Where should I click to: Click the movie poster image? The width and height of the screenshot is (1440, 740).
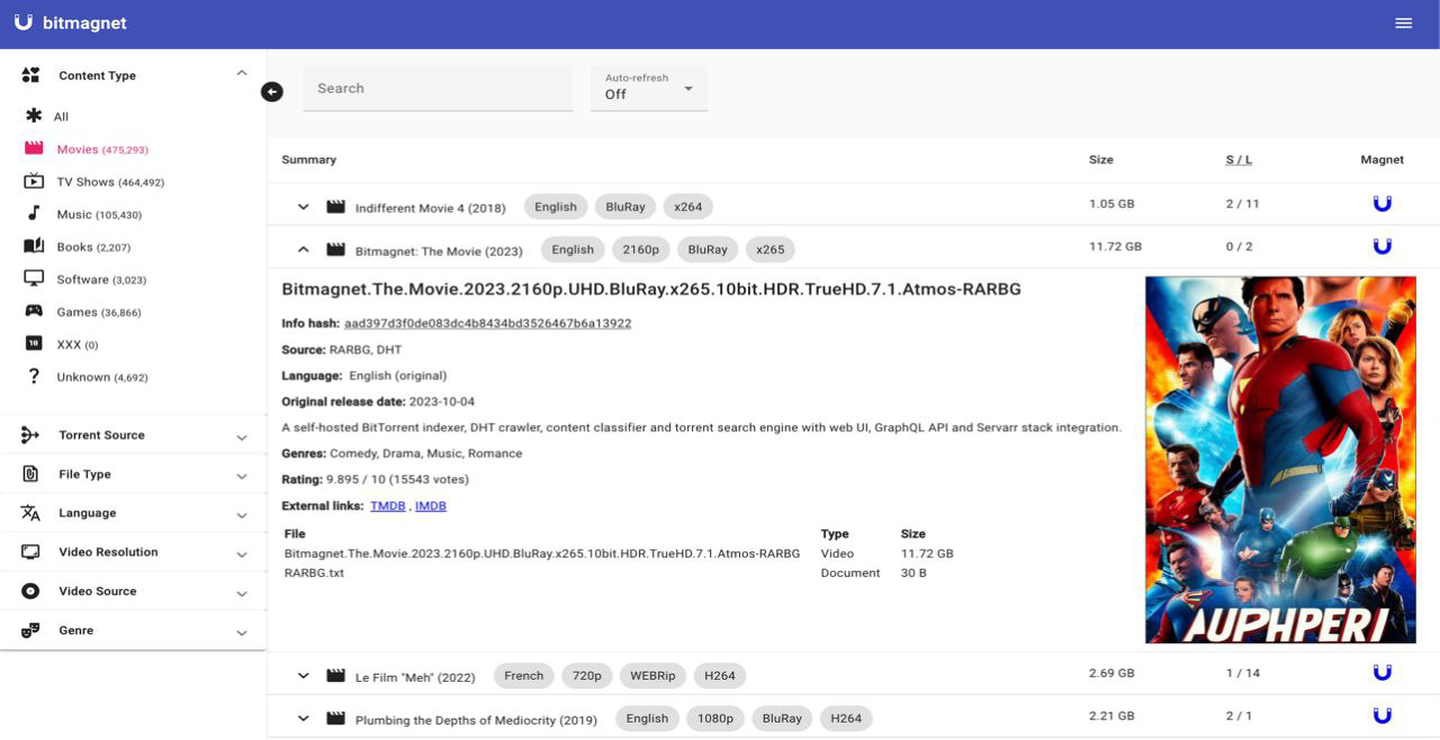click(1281, 460)
